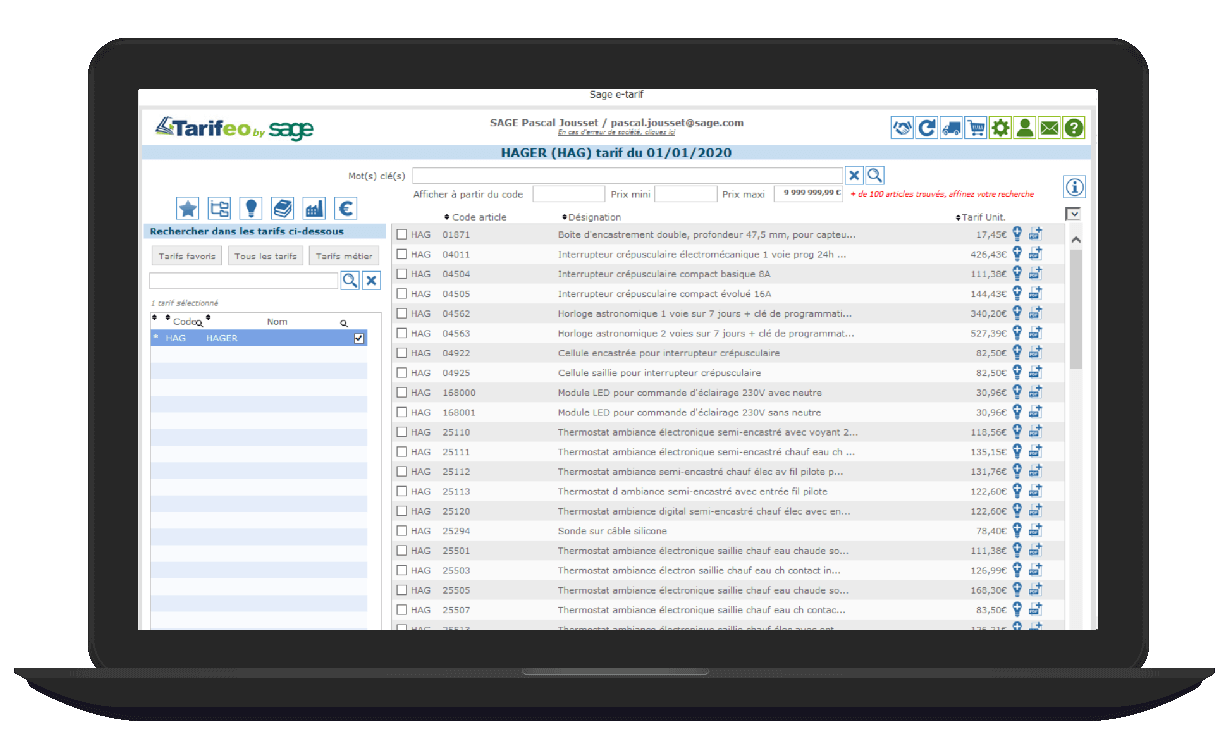Click the article list scrollbar up arrow

tap(1076, 240)
